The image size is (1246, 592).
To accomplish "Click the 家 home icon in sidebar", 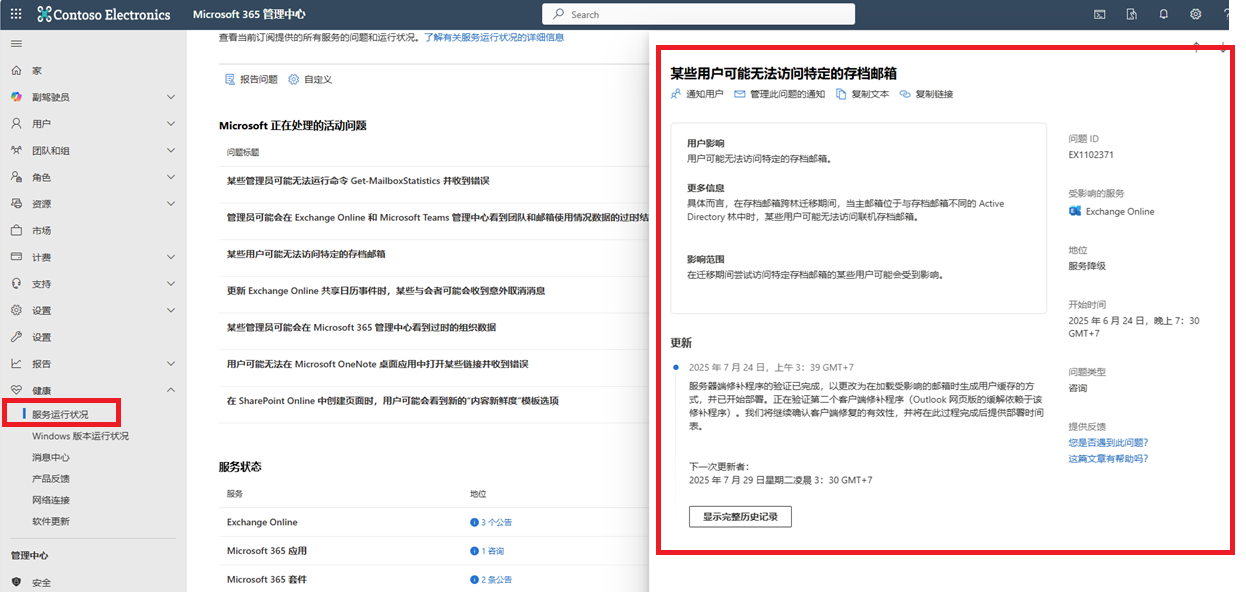I will (16, 71).
